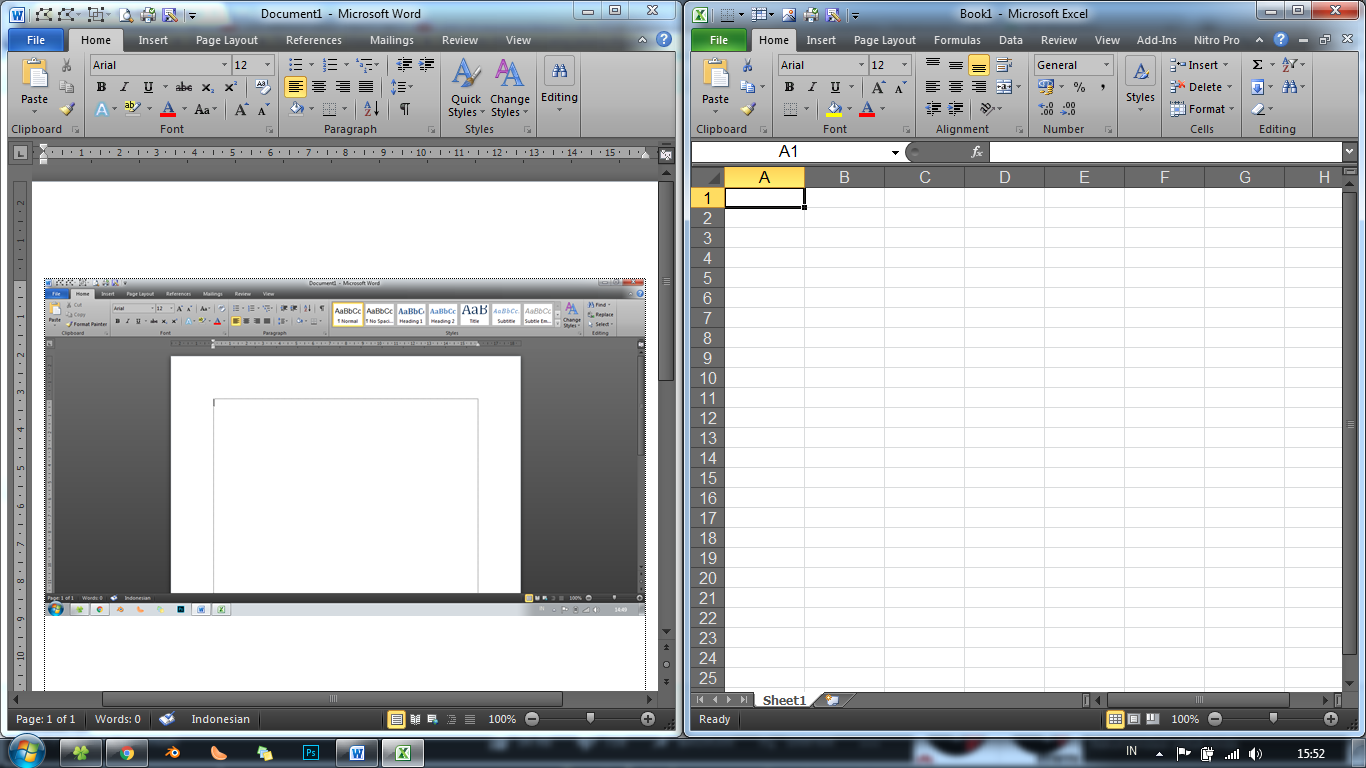1366x768 pixels.
Task: Click Decrease Decimal in Excel
Action: pyautogui.click(x=1068, y=109)
